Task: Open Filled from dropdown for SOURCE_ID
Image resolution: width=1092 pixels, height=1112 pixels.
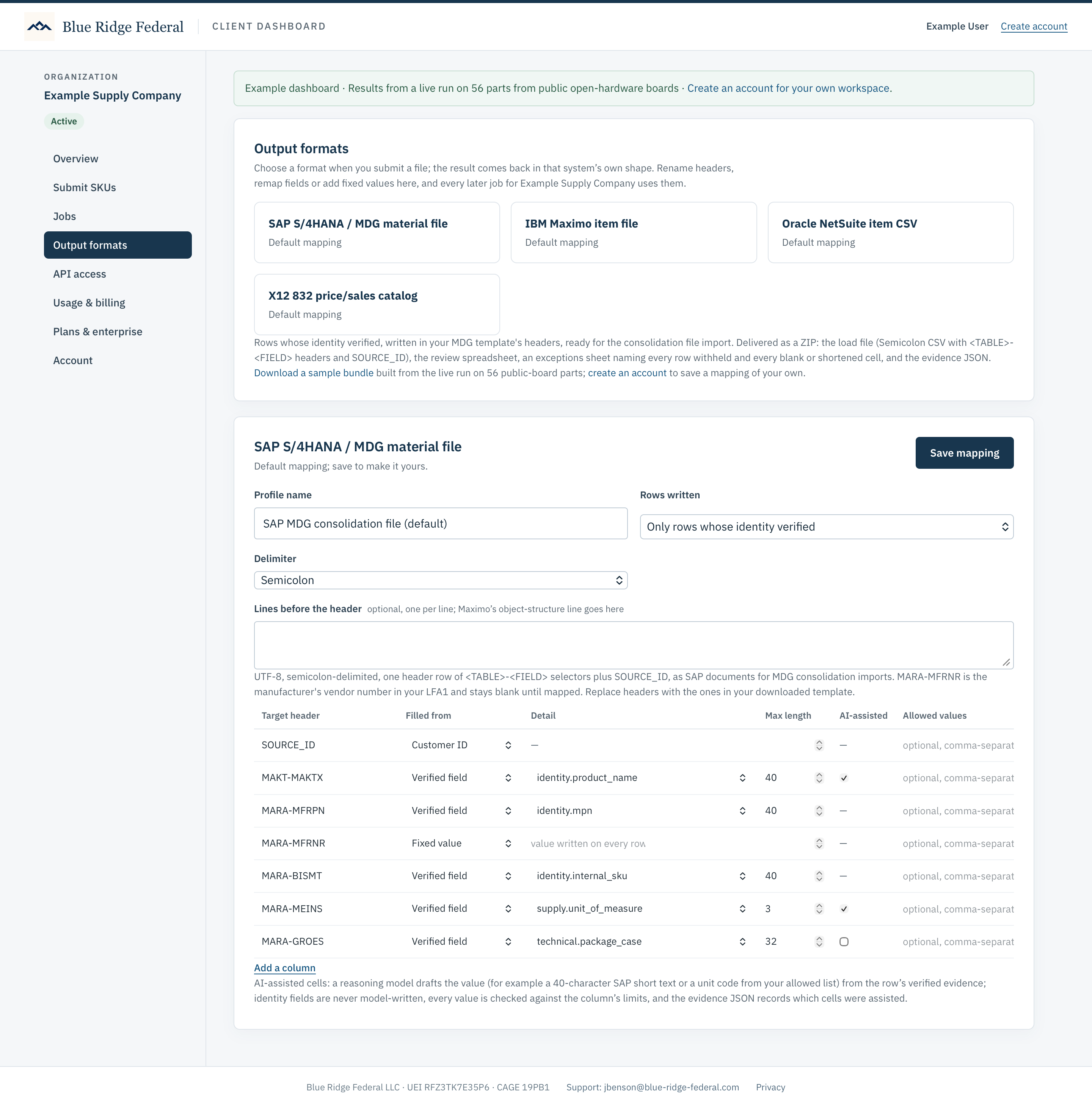Action: (x=460, y=745)
